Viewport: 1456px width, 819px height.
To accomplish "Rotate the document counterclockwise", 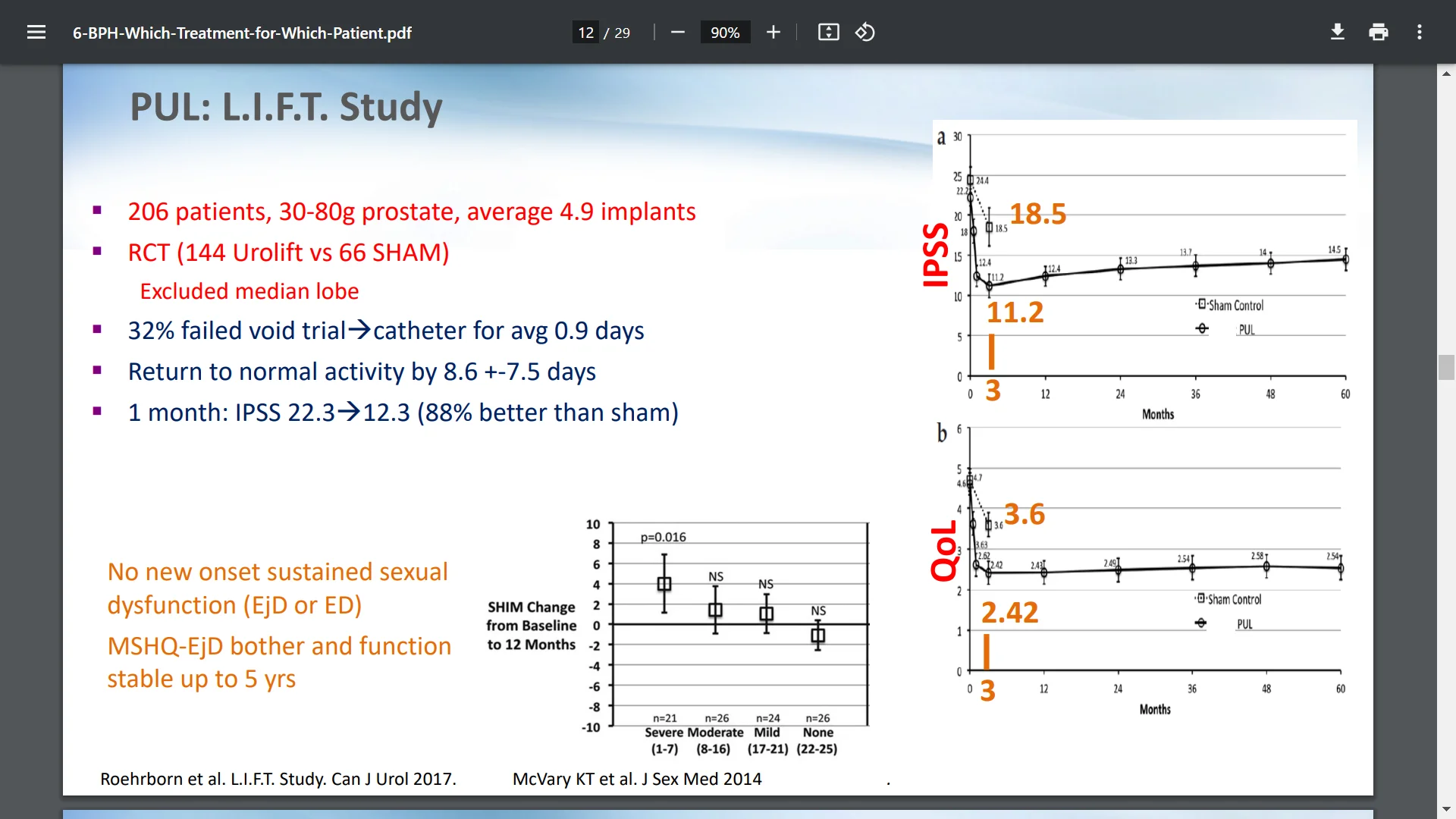I will click(865, 33).
